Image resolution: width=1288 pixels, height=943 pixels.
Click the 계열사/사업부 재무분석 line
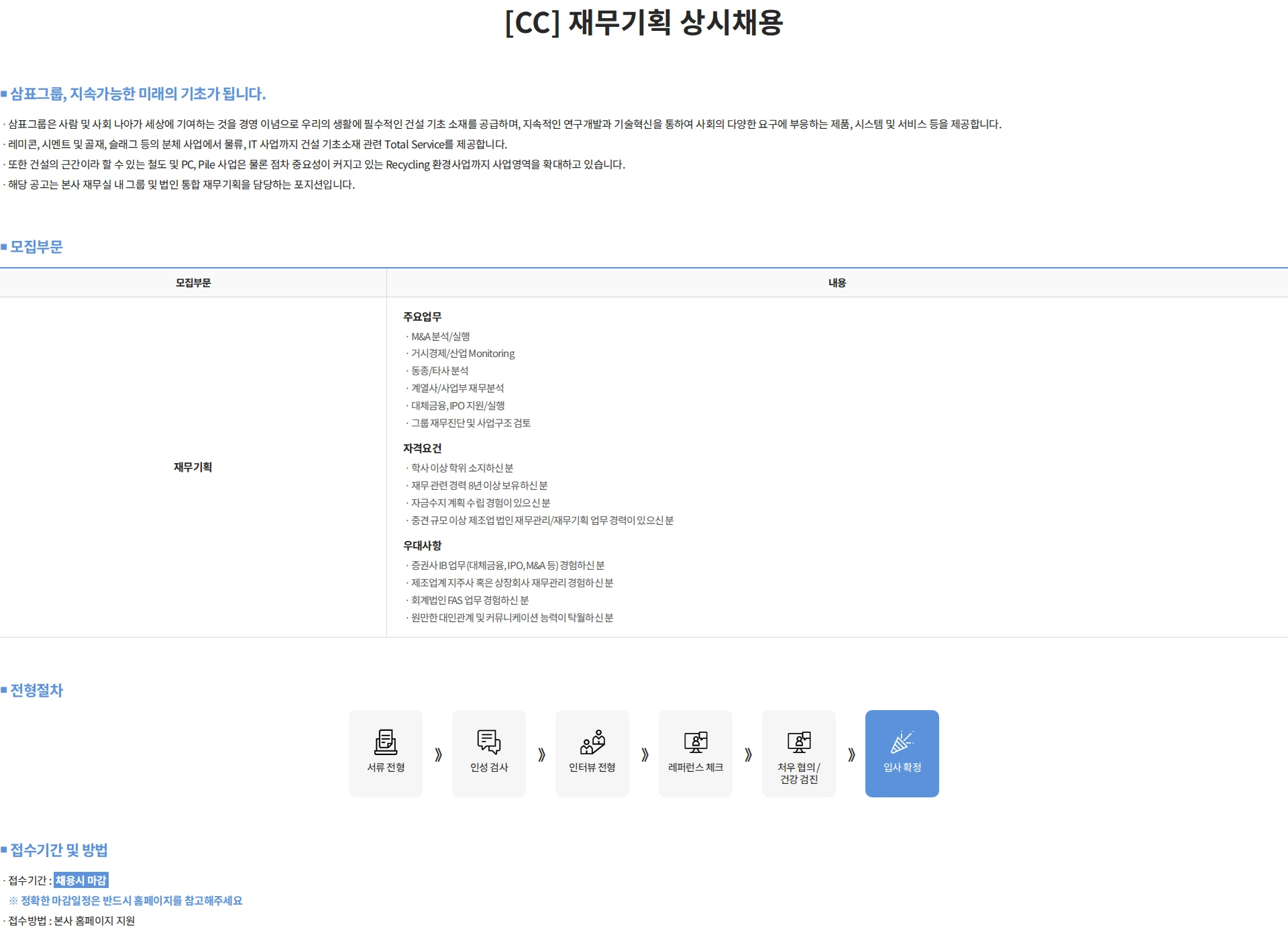[455, 388]
